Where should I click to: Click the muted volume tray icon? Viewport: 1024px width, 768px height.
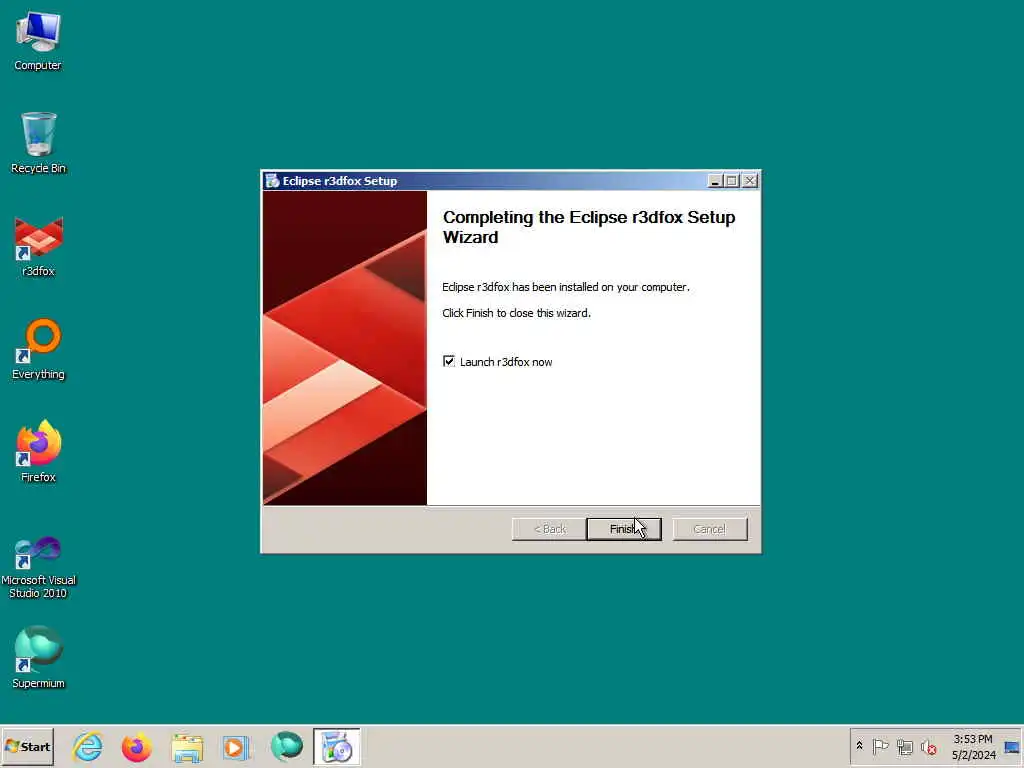click(x=929, y=746)
